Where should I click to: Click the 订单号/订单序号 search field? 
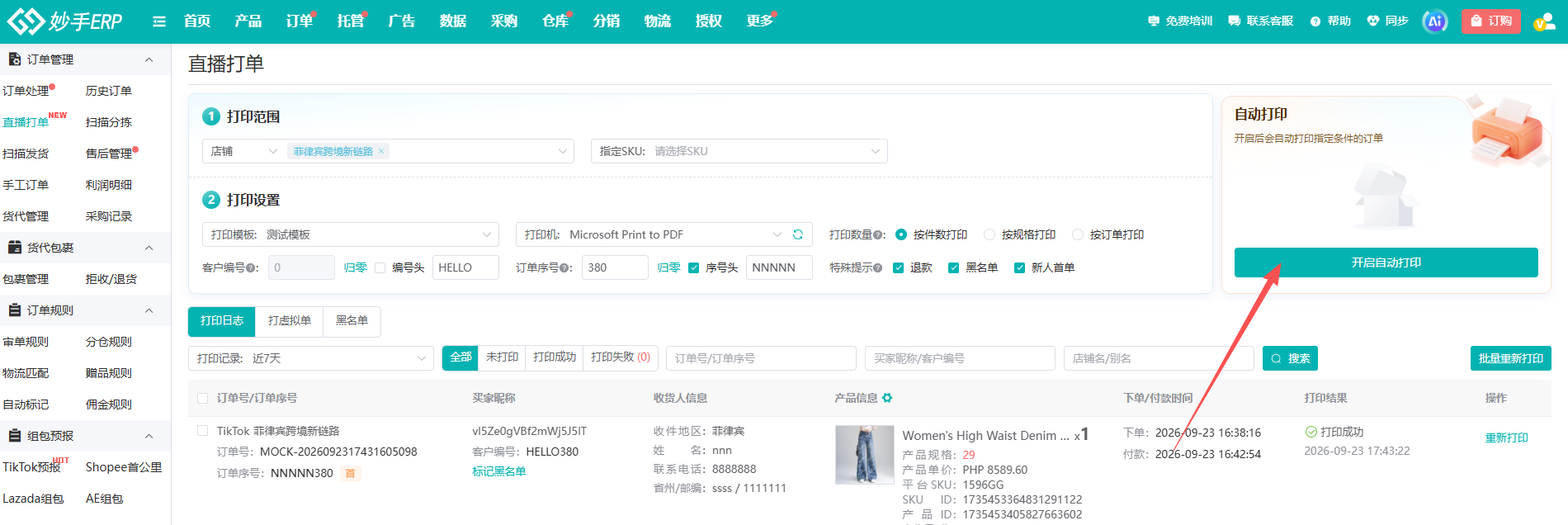(761, 358)
